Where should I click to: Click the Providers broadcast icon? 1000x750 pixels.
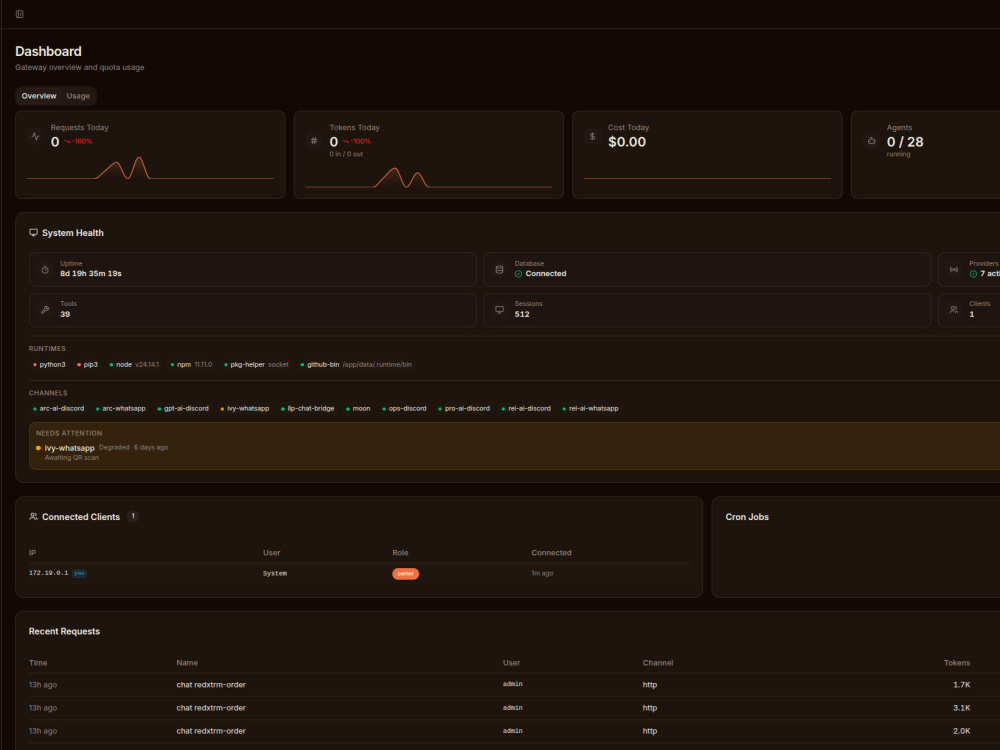click(x=954, y=270)
